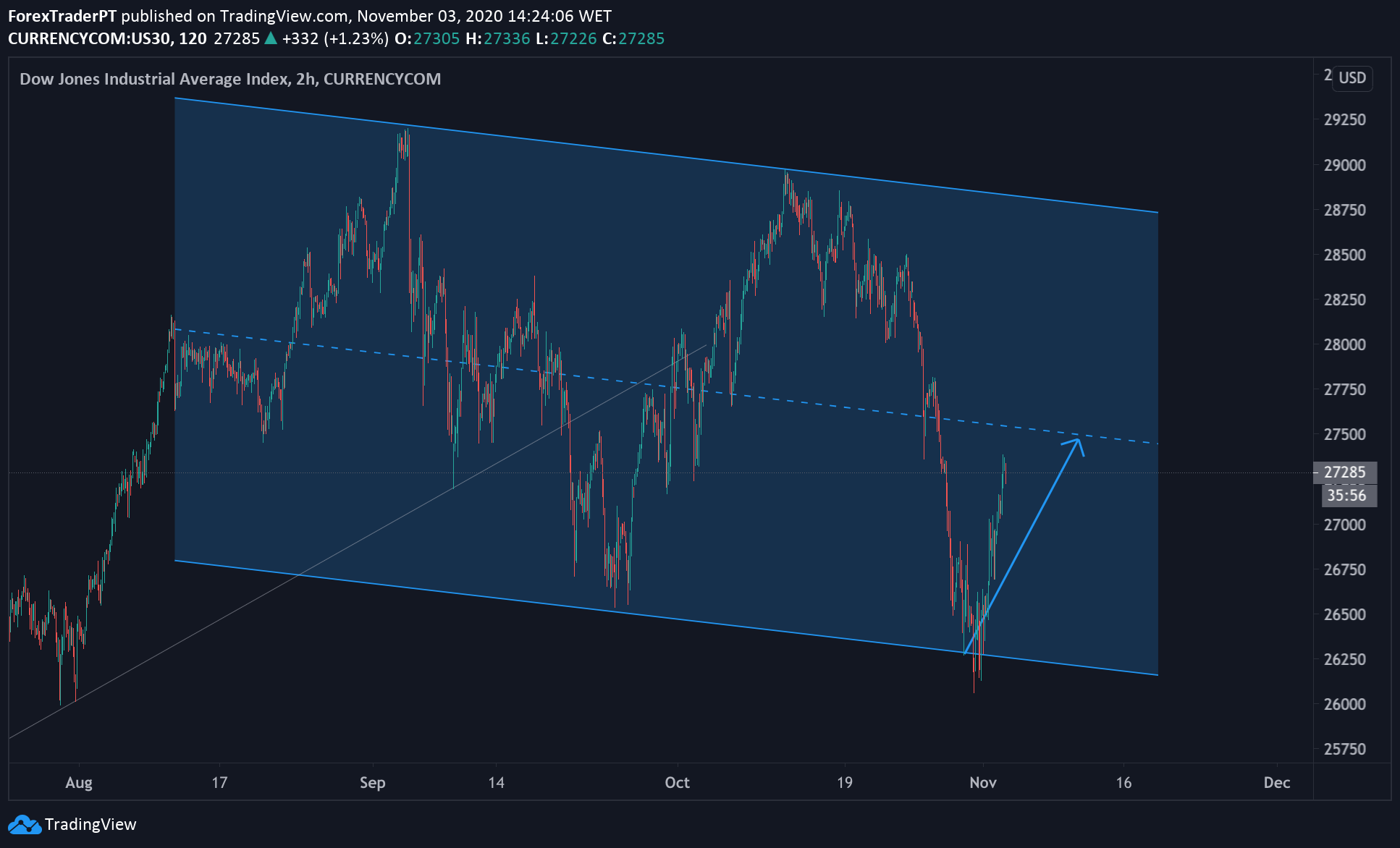Viewport: 1400px width, 848px height.
Task: Click the Sep date axis label
Action: [x=373, y=783]
